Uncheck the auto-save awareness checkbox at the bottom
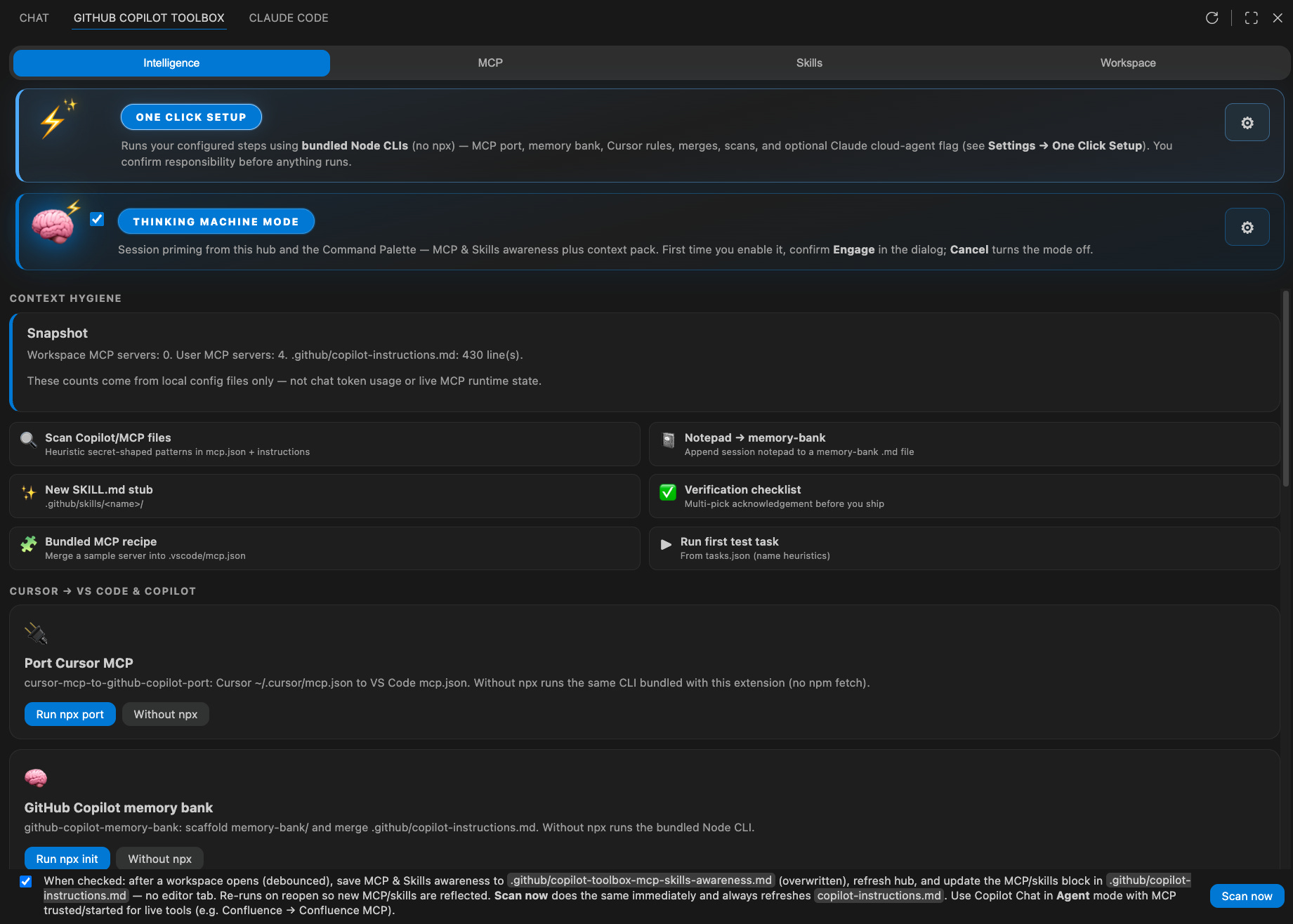This screenshot has width=1293, height=924. [26, 881]
